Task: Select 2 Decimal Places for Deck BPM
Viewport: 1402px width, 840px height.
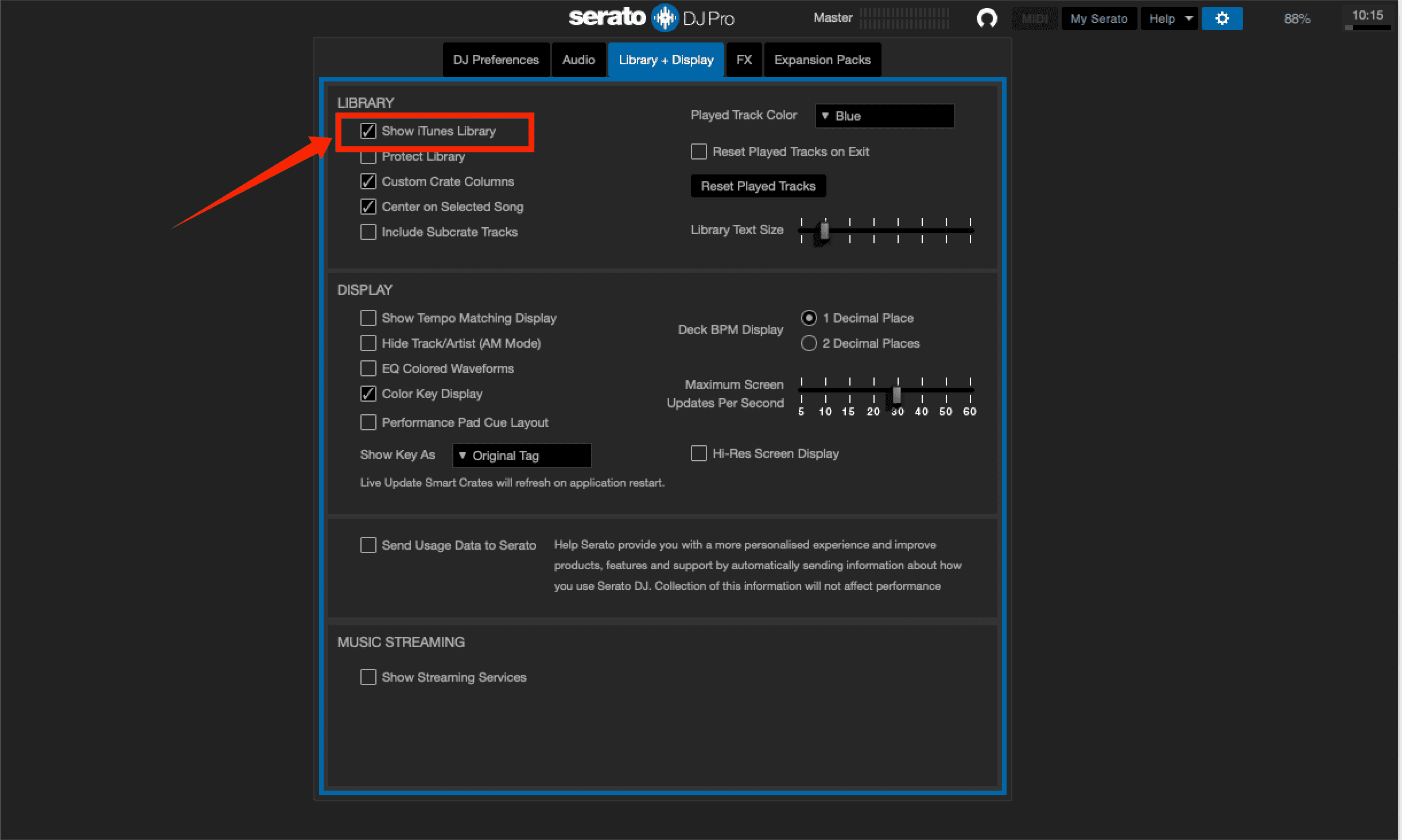Action: point(808,342)
